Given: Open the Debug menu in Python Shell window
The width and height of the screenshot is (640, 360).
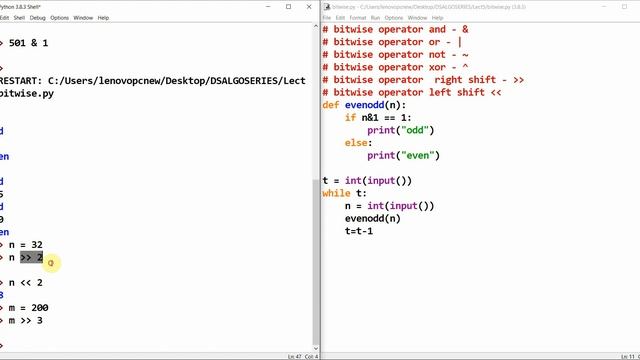Looking at the screenshot, I should pyautogui.click(x=38, y=18).
